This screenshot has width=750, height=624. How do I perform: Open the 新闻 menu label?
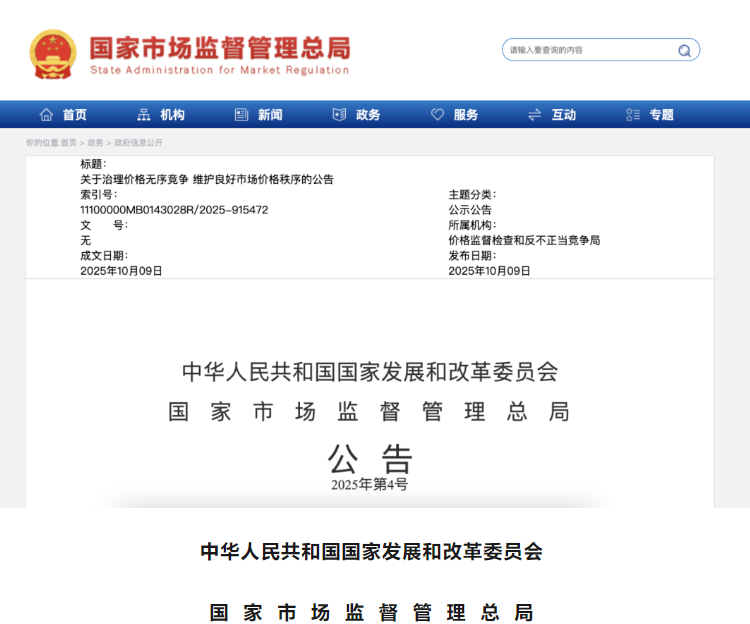[x=270, y=115]
